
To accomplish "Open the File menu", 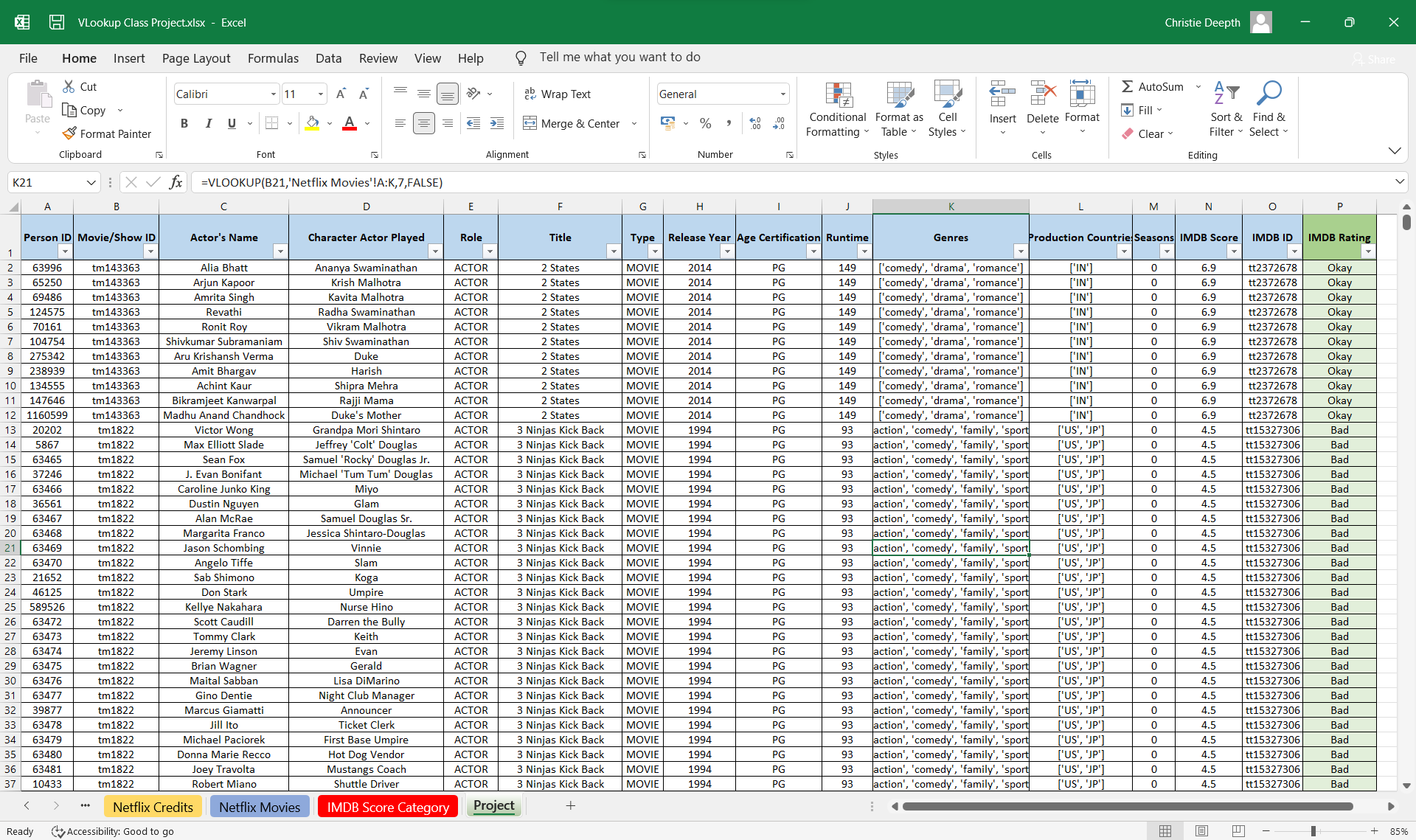I will [28, 58].
